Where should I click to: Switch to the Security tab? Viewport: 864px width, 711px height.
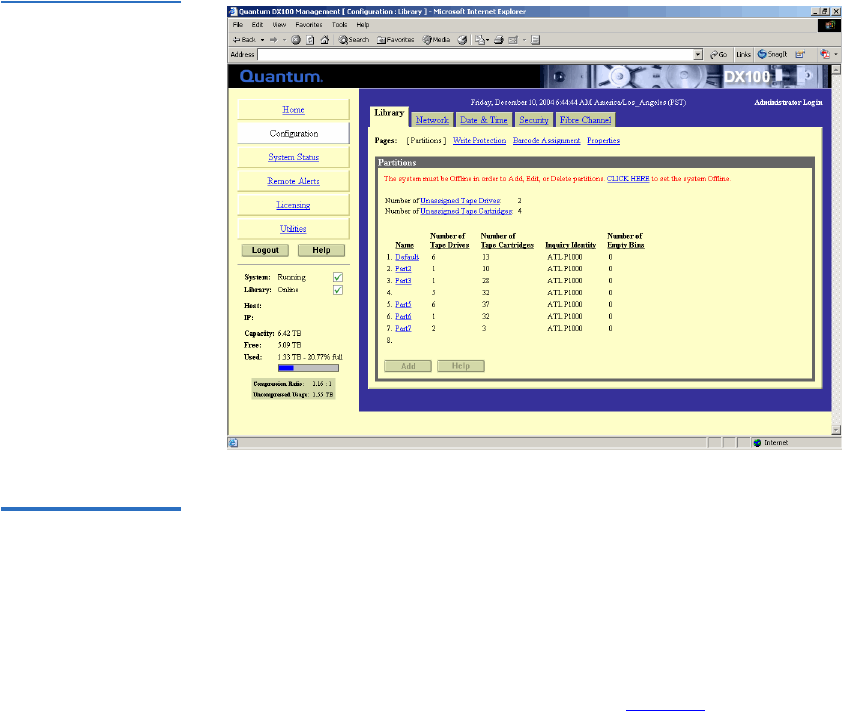click(x=534, y=120)
